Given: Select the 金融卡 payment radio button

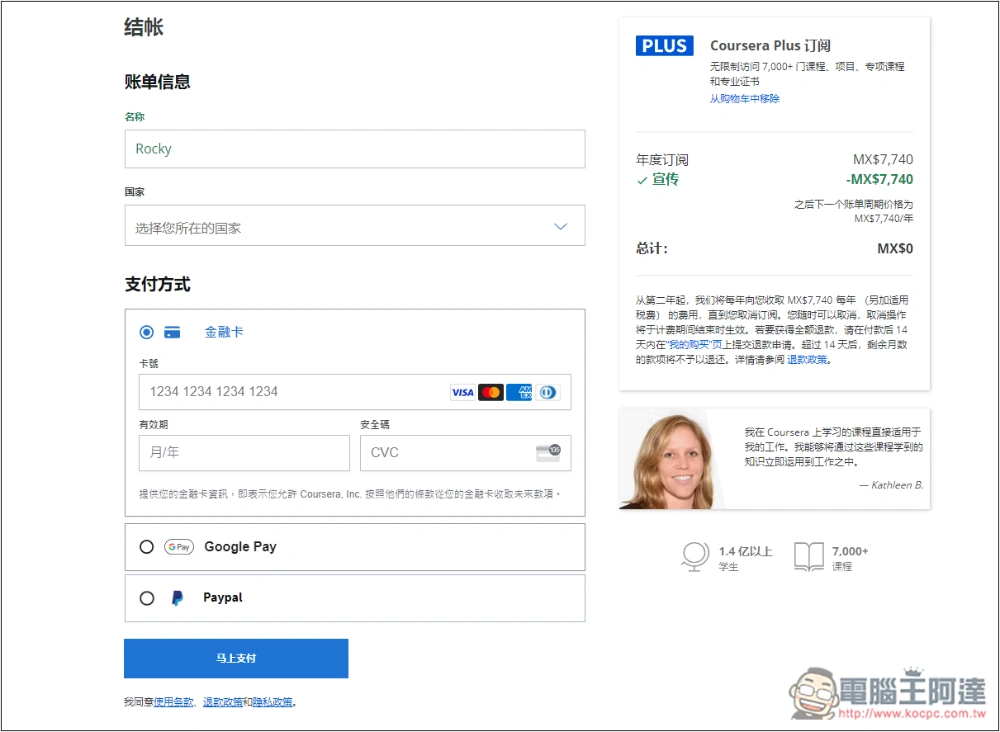Looking at the screenshot, I should coord(147,332).
